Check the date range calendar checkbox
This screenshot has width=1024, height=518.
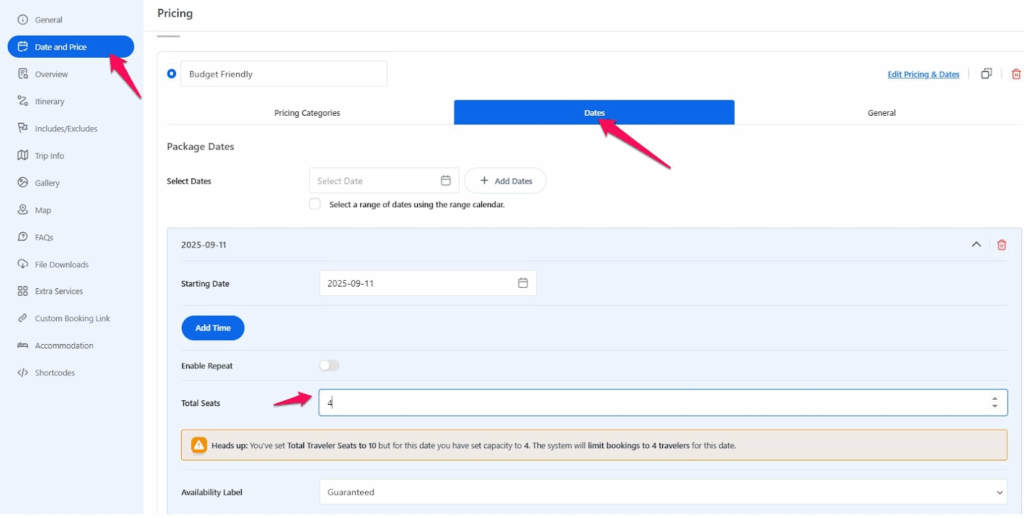315,204
